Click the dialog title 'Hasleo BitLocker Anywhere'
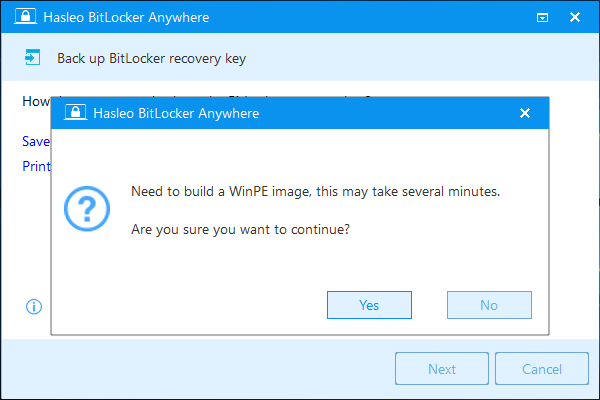This screenshot has width=600, height=400. [176, 113]
